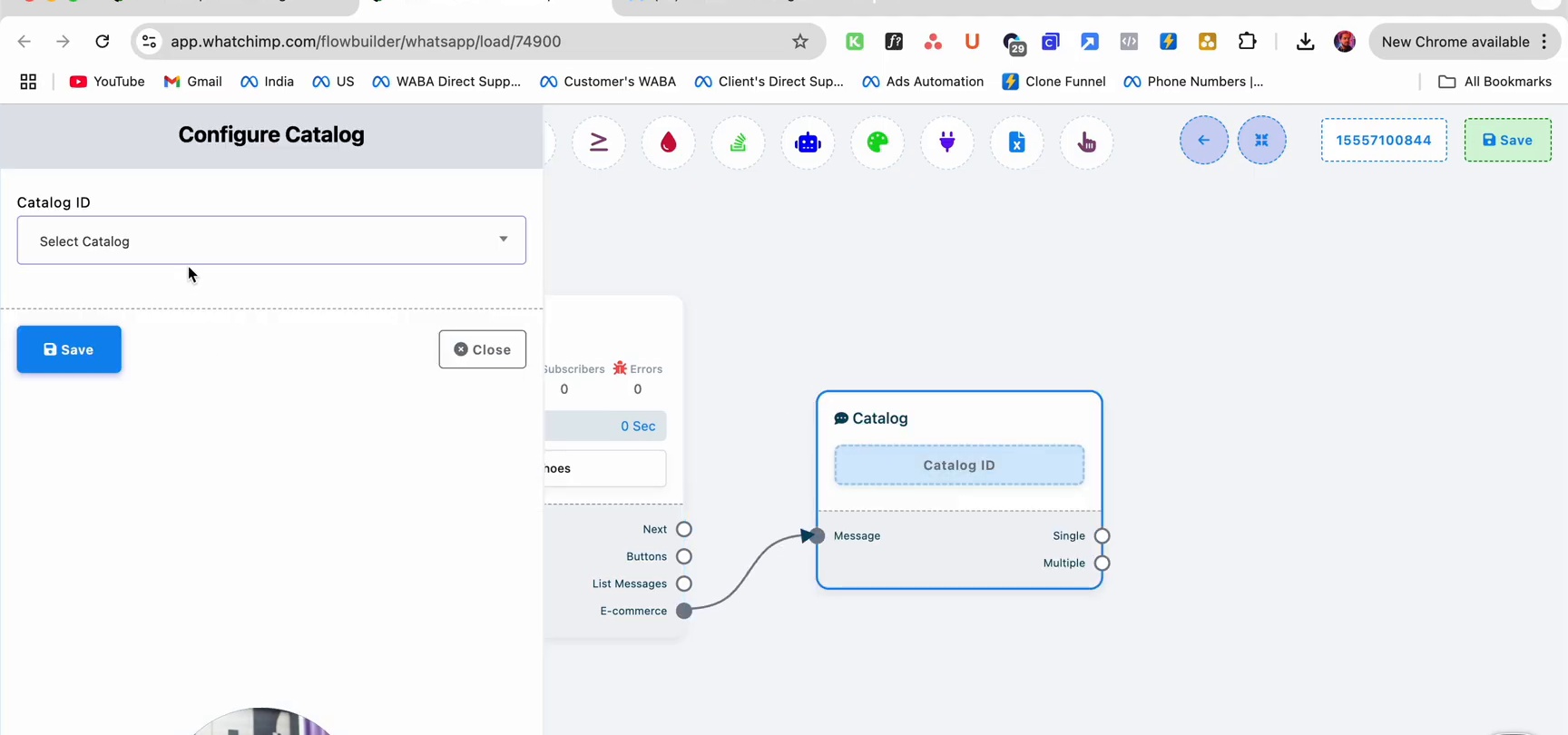Screen dimensions: 1568x735
Task: Click the Message input connector on Catalog node
Action: point(818,535)
